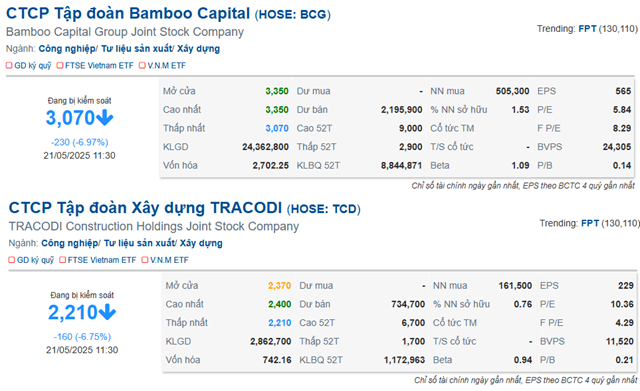Click BCG current price 3,070
Viewport: 640px width, 391px height.
point(70,118)
